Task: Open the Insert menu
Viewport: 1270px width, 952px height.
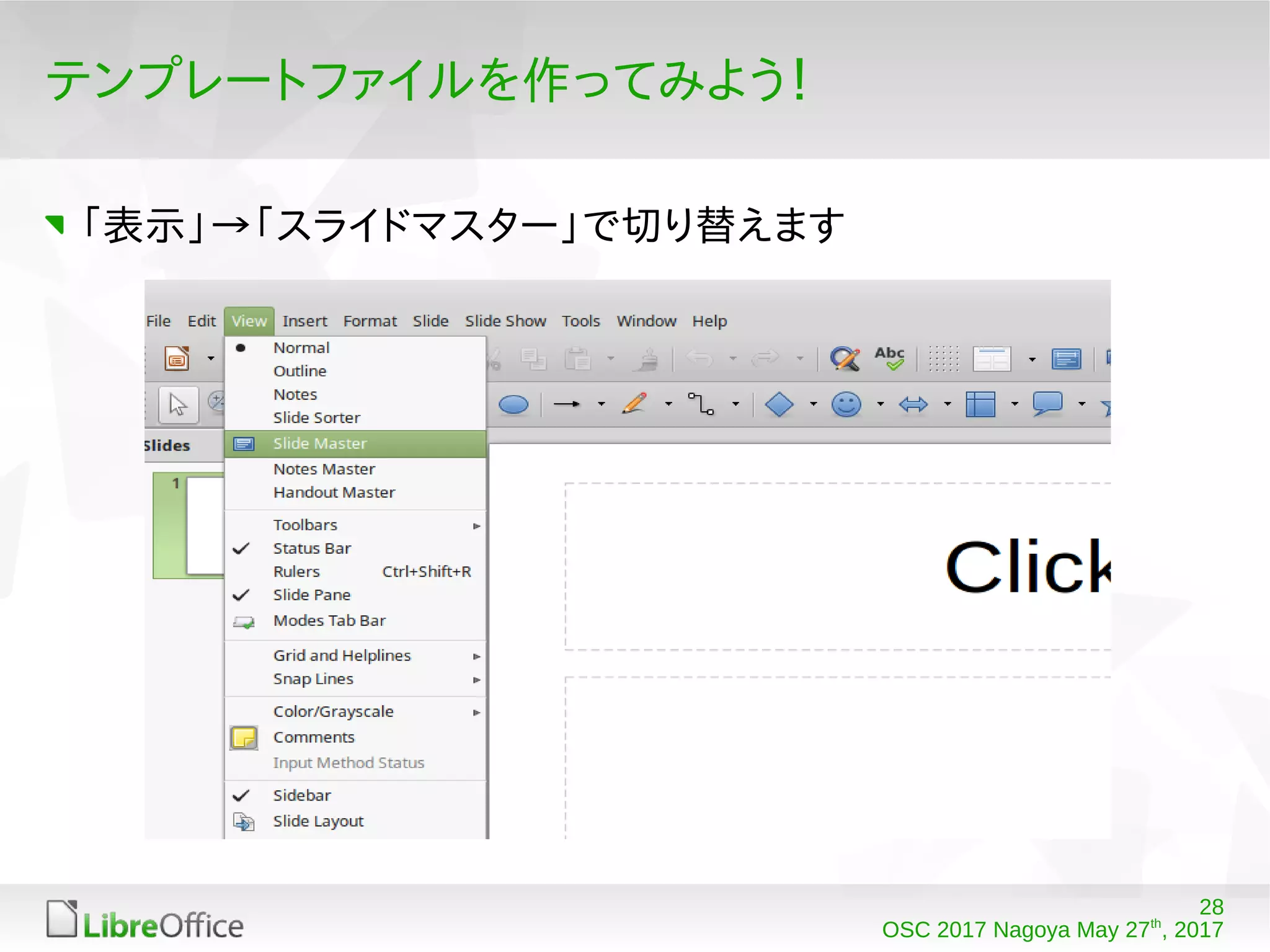Action: (x=304, y=321)
